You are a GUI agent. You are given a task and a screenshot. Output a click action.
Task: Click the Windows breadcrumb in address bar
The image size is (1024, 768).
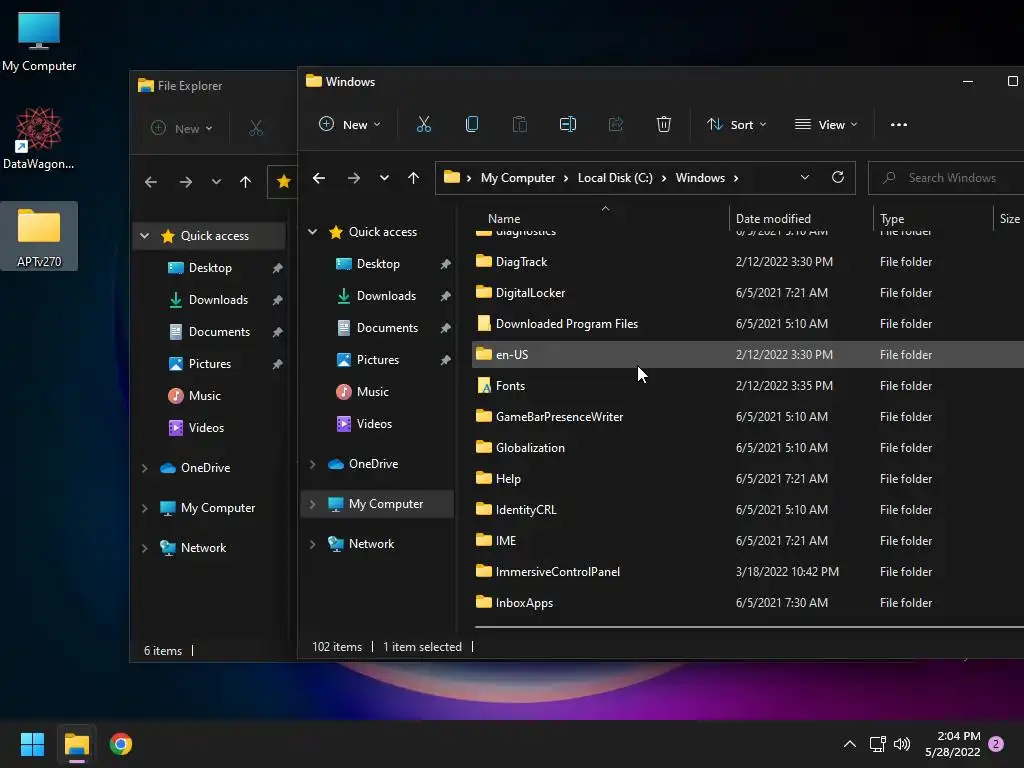[x=700, y=178]
